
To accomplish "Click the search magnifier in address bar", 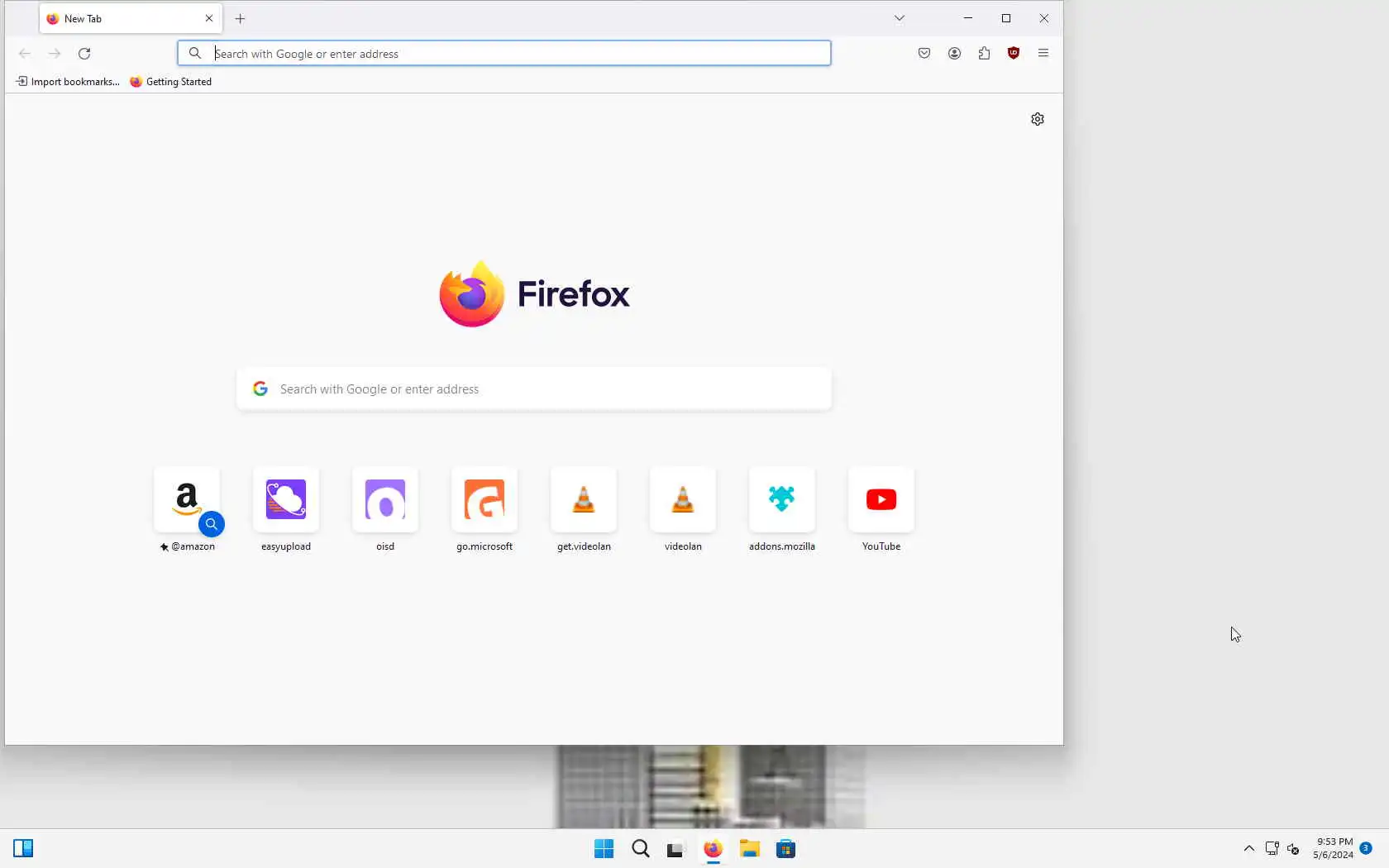I will pos(195,54).
